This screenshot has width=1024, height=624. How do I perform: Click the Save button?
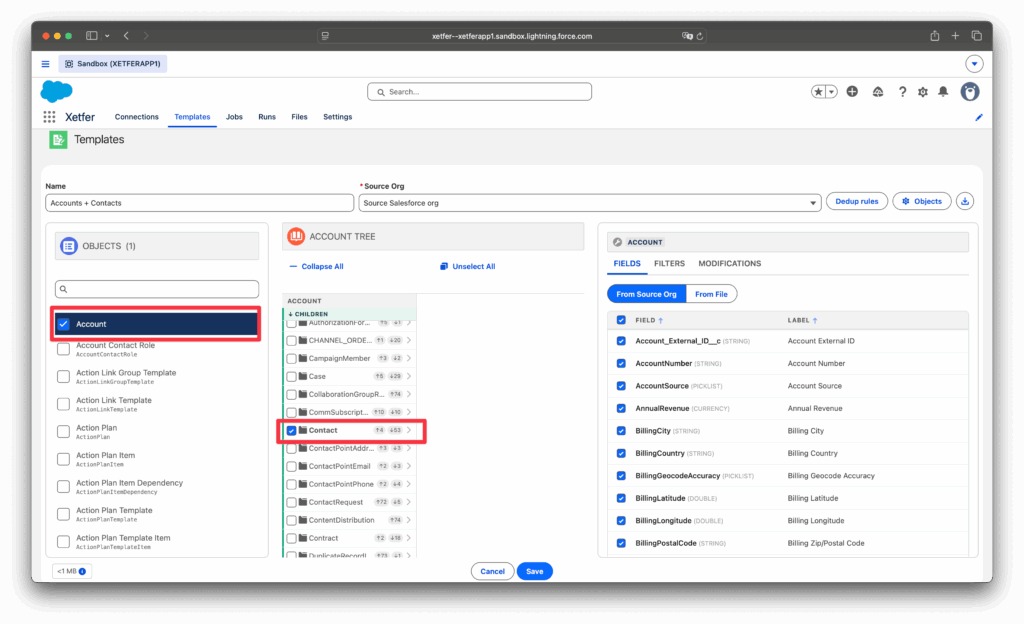click(535, 572)
